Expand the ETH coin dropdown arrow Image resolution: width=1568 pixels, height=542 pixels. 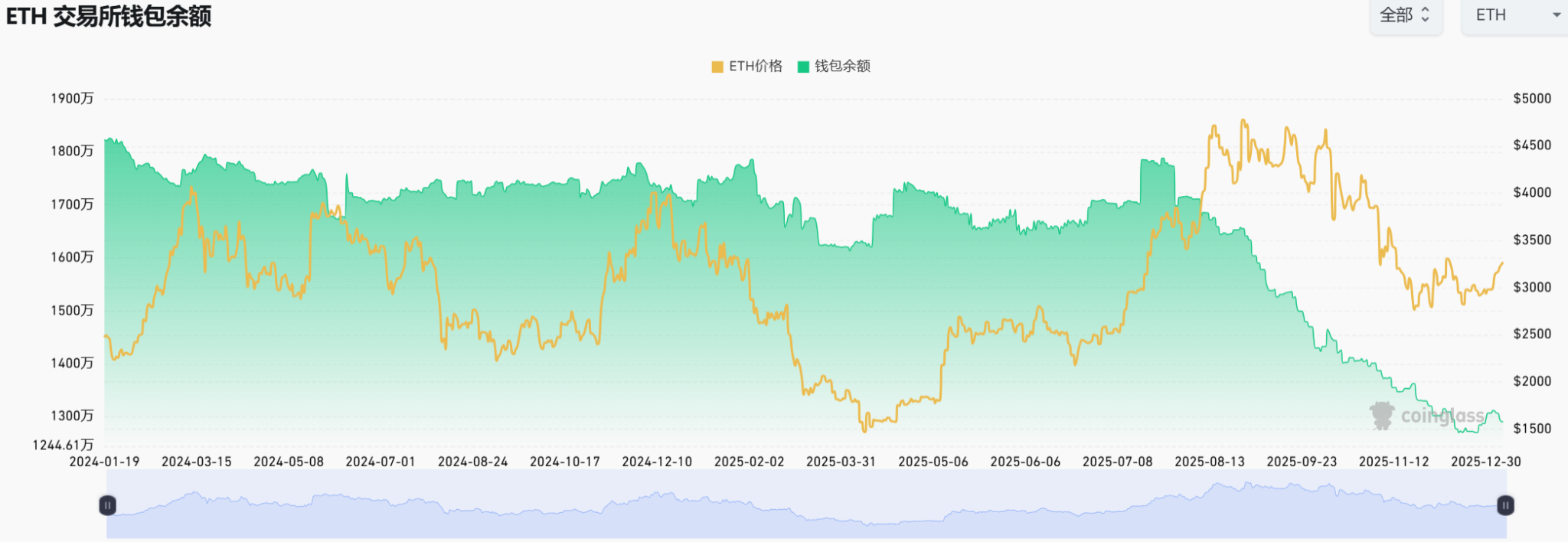click(x=1556, y=15)
